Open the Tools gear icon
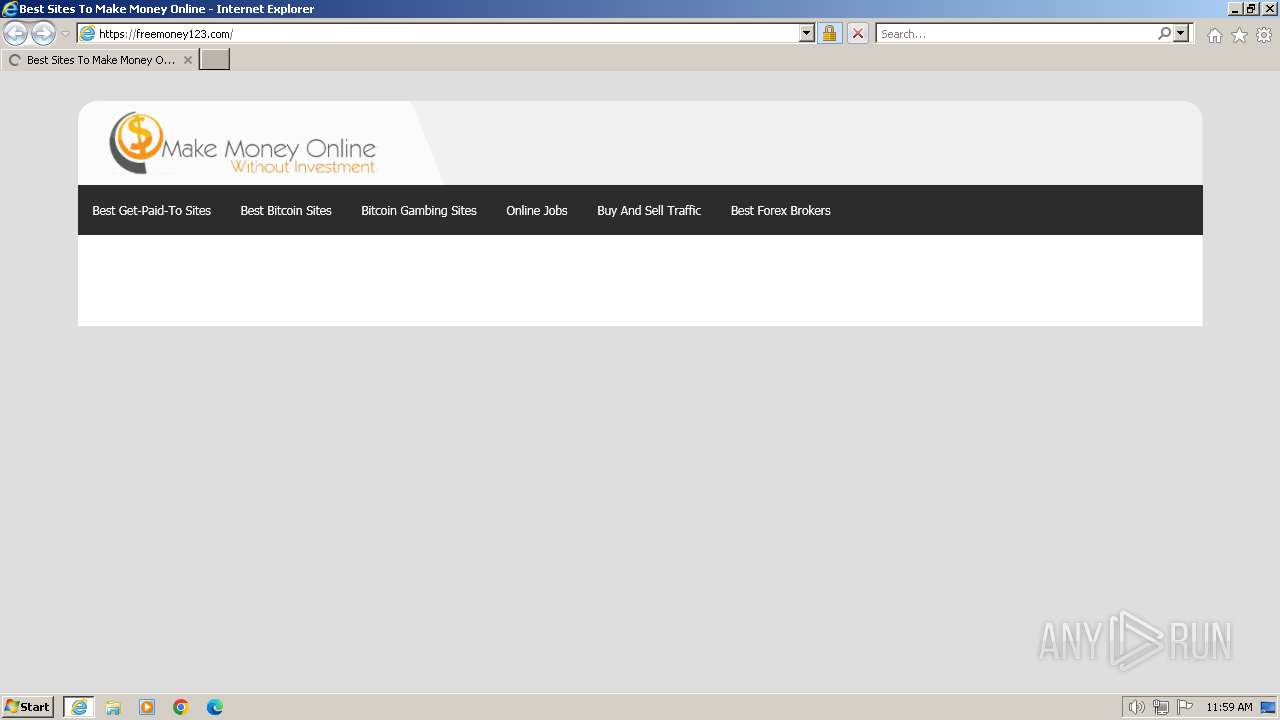 click(x=1264, y=35)
